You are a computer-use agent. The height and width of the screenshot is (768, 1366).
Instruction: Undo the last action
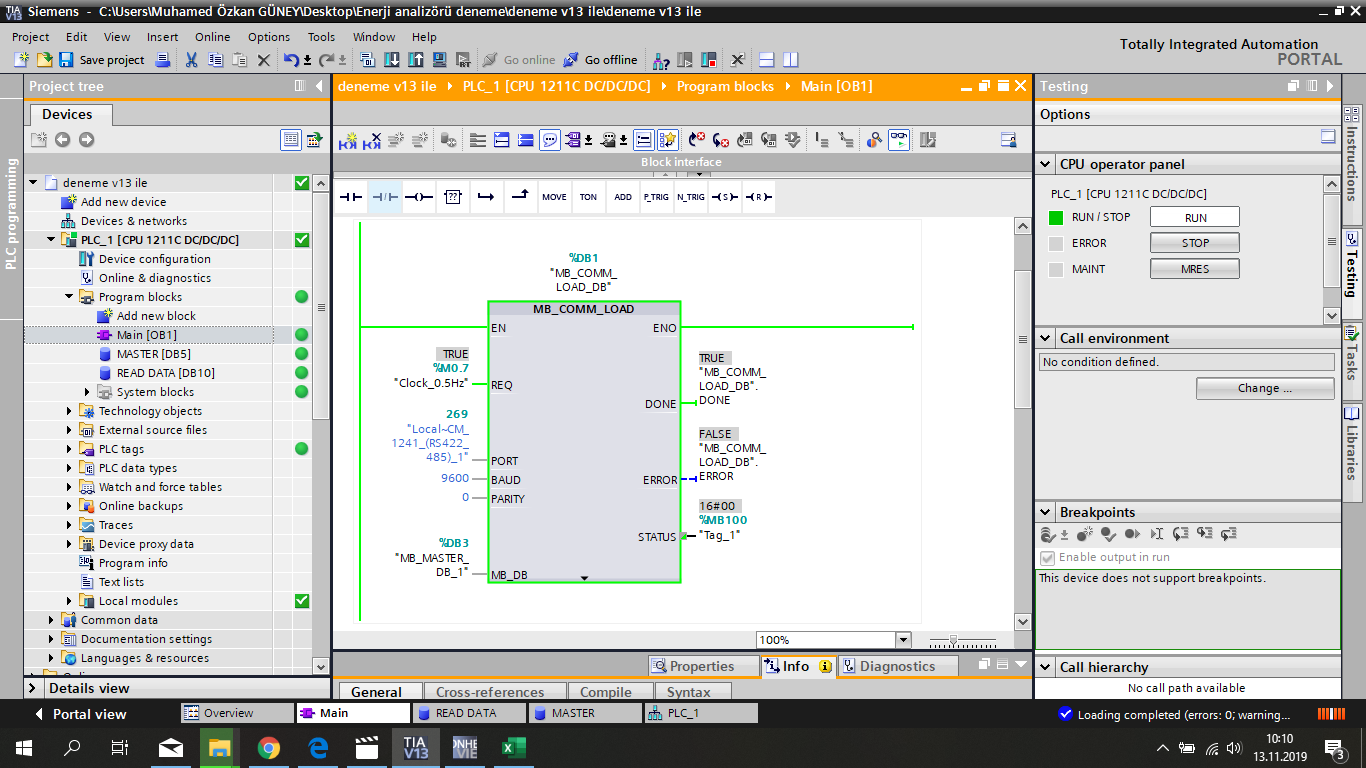291,60
